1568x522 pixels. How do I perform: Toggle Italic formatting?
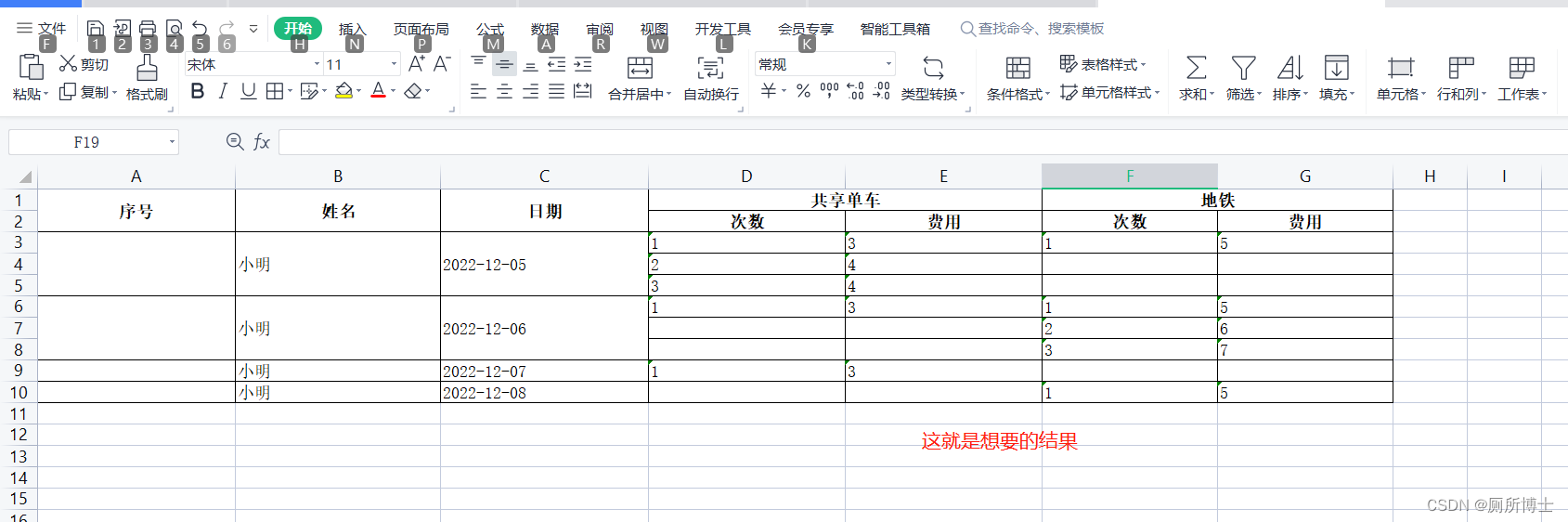coord(223,91)
